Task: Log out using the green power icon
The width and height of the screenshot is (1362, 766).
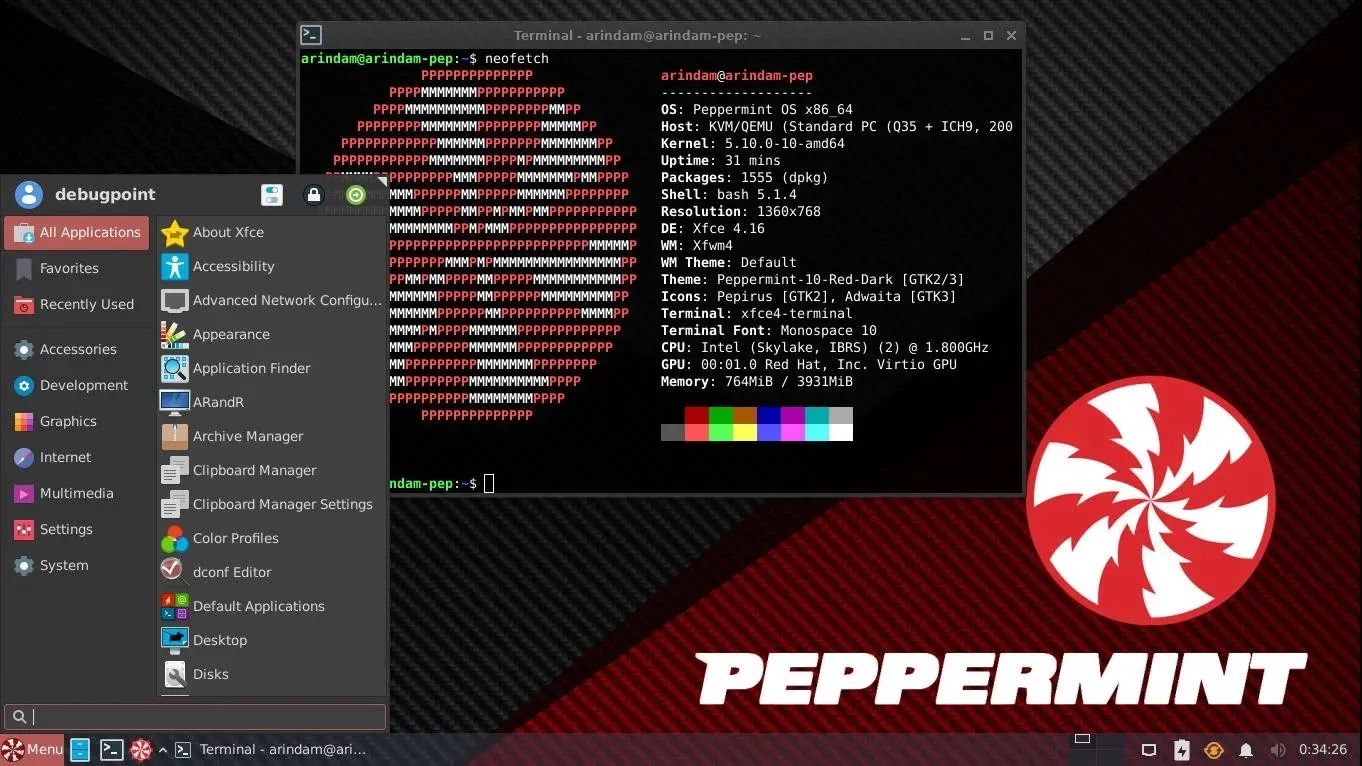Action: (355, 194)
